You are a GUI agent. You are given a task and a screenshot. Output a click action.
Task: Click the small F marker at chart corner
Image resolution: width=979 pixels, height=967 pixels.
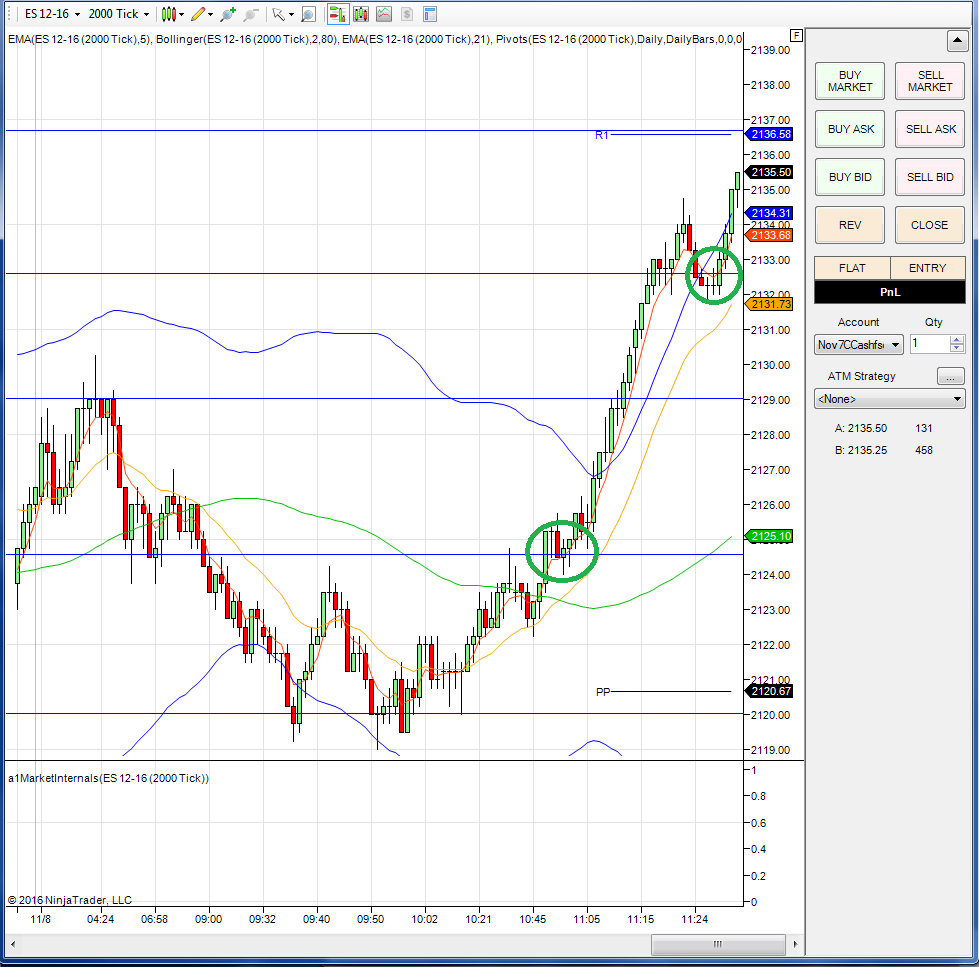(796, 36)
